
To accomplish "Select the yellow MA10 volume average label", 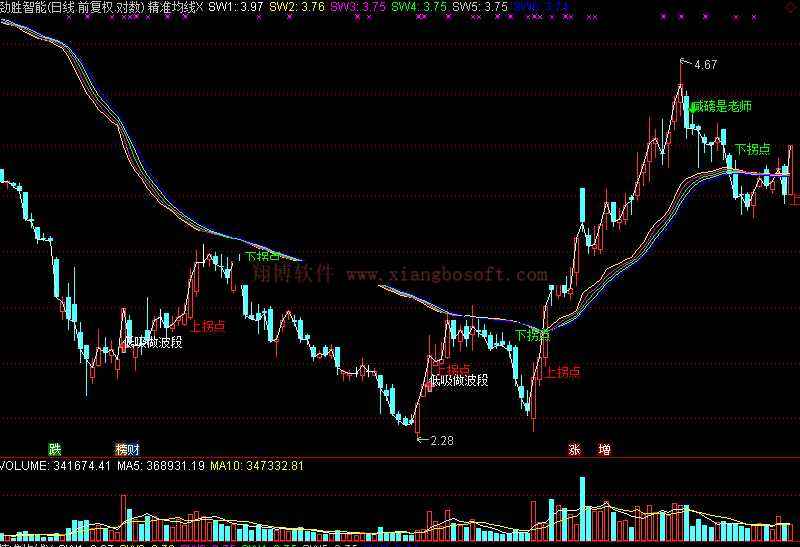I will (x=257, y=466).
